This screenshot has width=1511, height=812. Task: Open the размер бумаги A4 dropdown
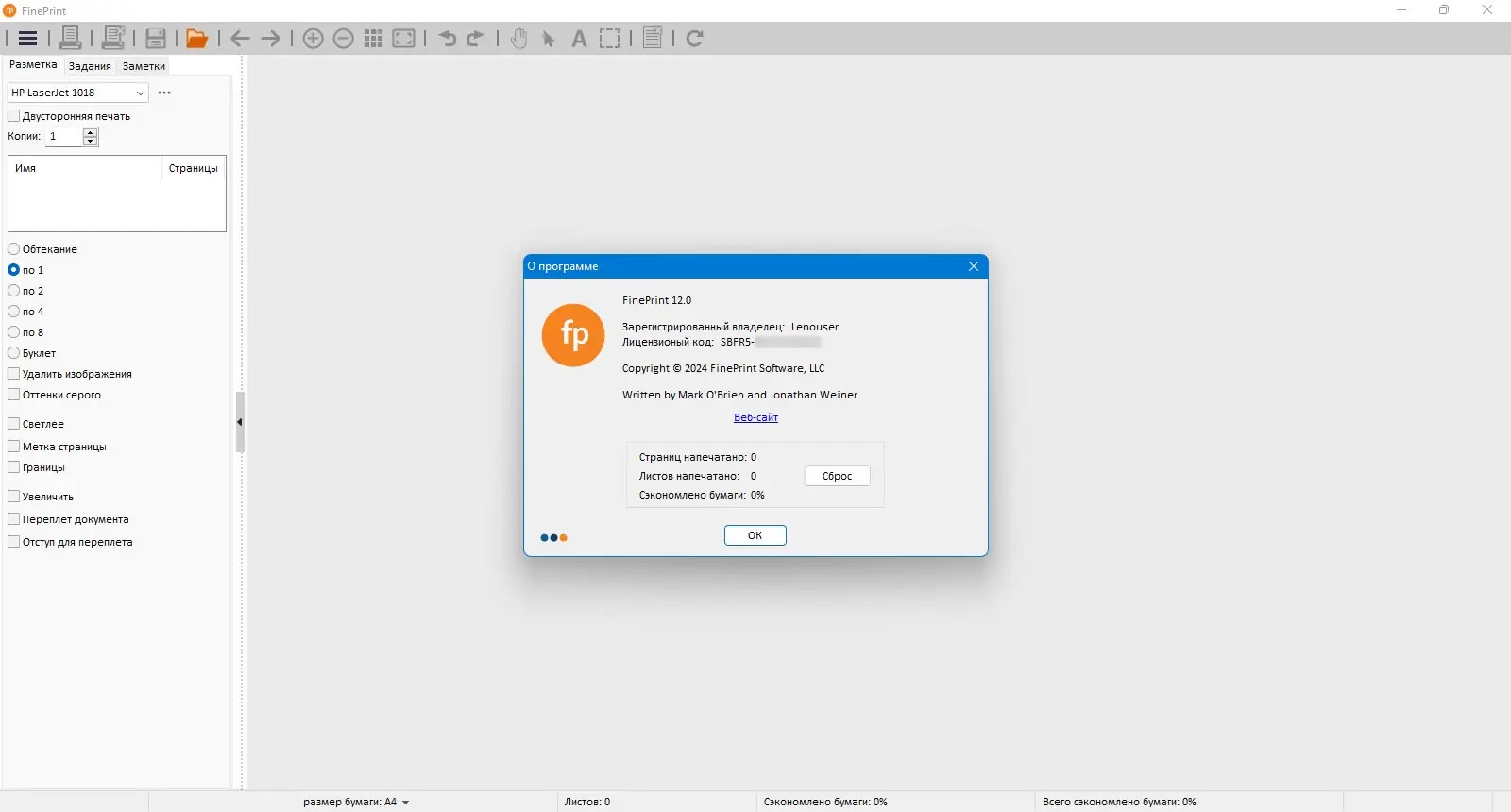click(x=356, y=802)
